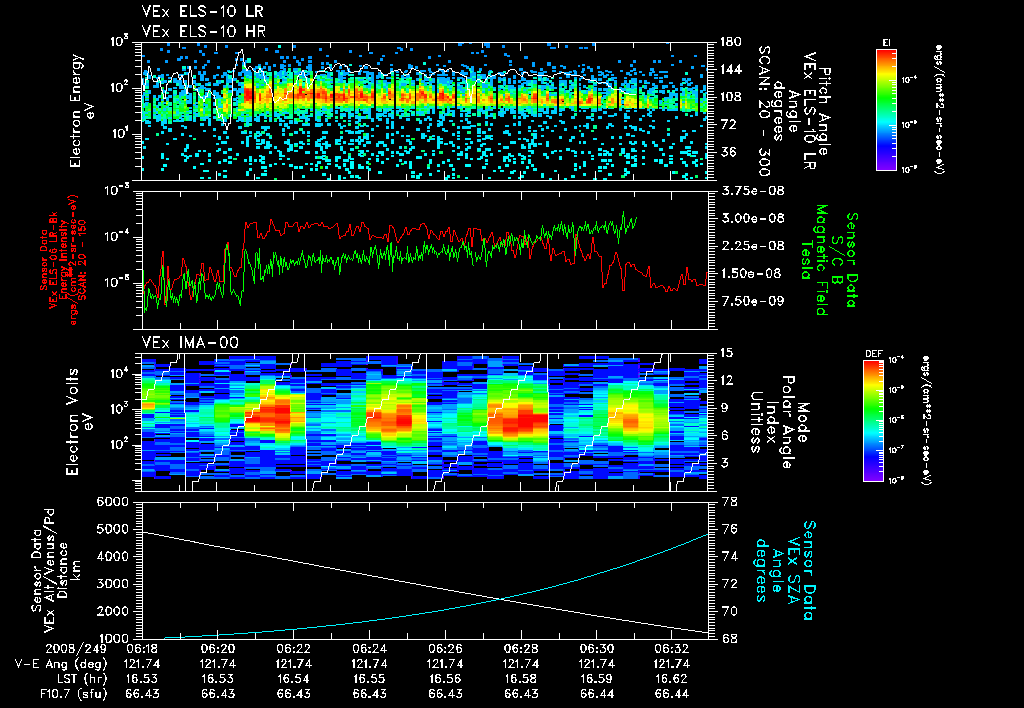This screenshot has width=1024, height=708.
Task: Click the 36 pitch angle tick label
Action: pos(728,152)
